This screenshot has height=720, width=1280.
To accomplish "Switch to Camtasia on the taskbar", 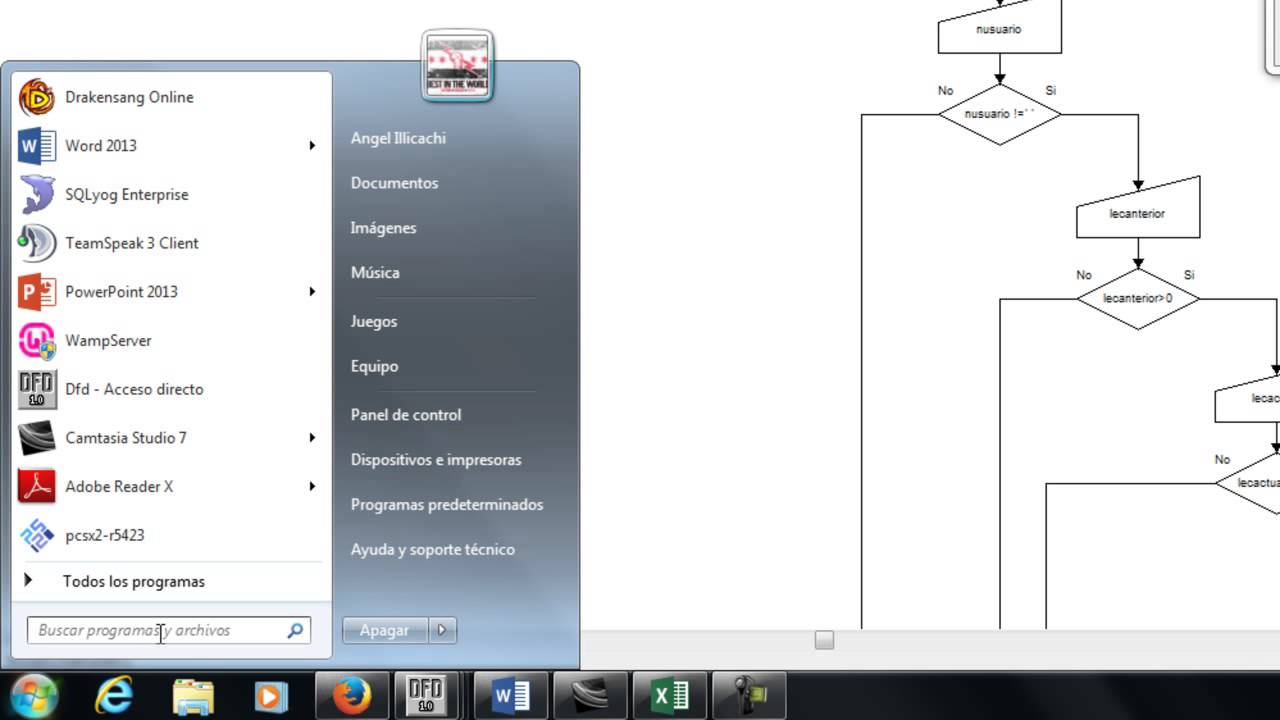I will click(x=591, y=696).
